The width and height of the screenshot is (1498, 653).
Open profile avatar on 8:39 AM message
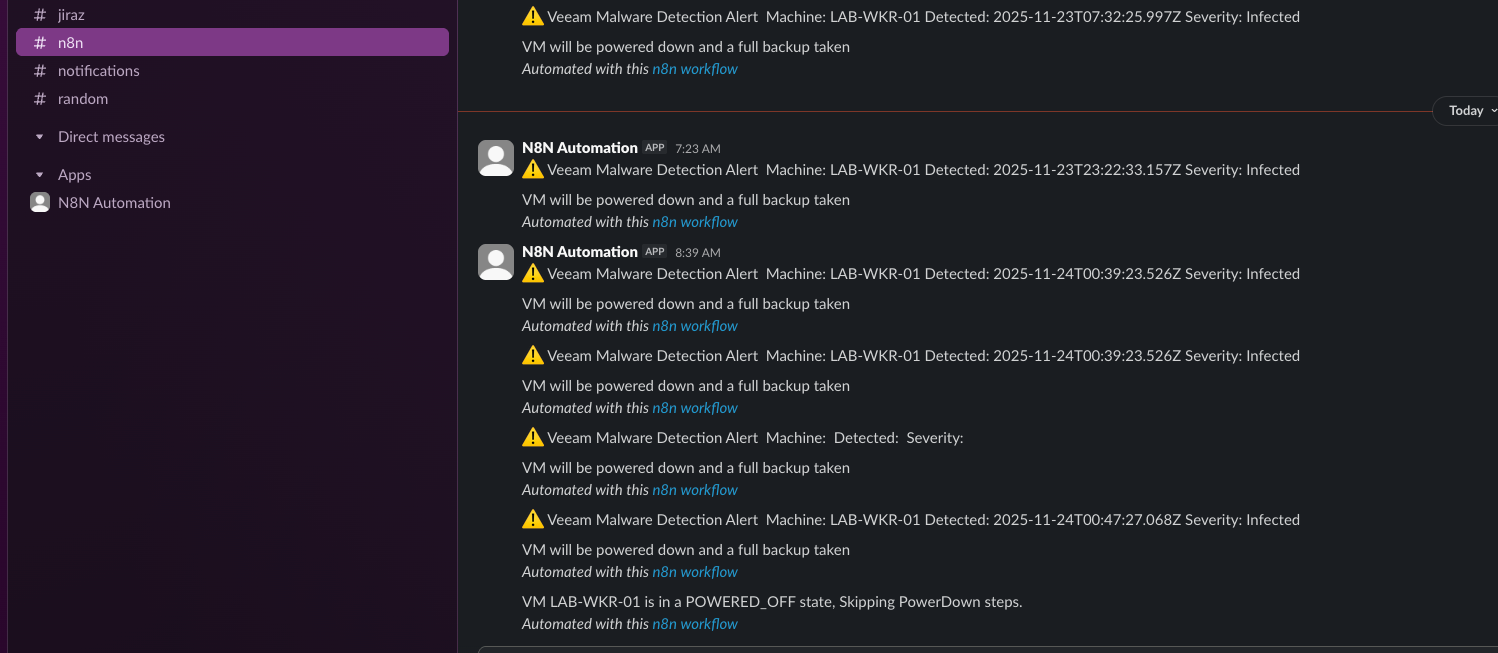[x=496, y=262]
